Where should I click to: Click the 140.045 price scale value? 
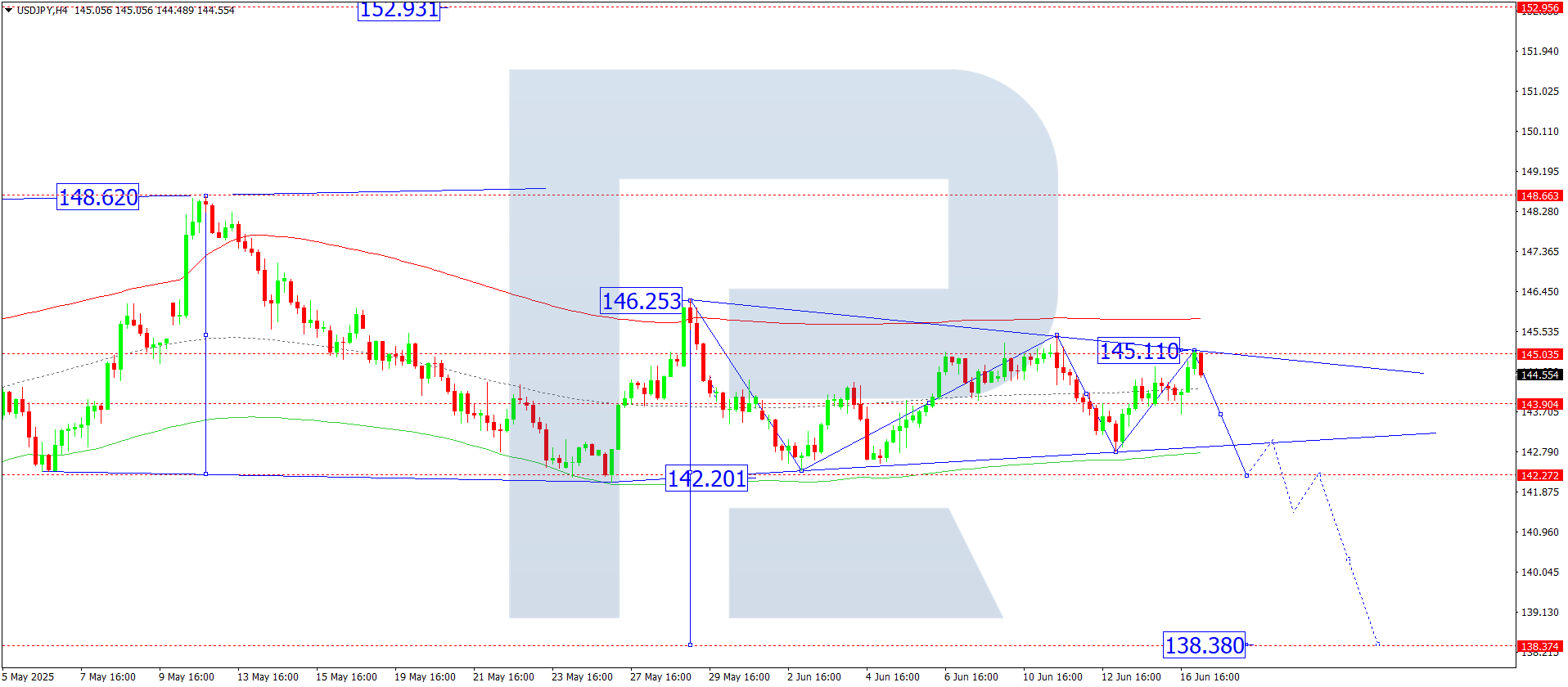pyautogui.click(x=1540, y=572)
